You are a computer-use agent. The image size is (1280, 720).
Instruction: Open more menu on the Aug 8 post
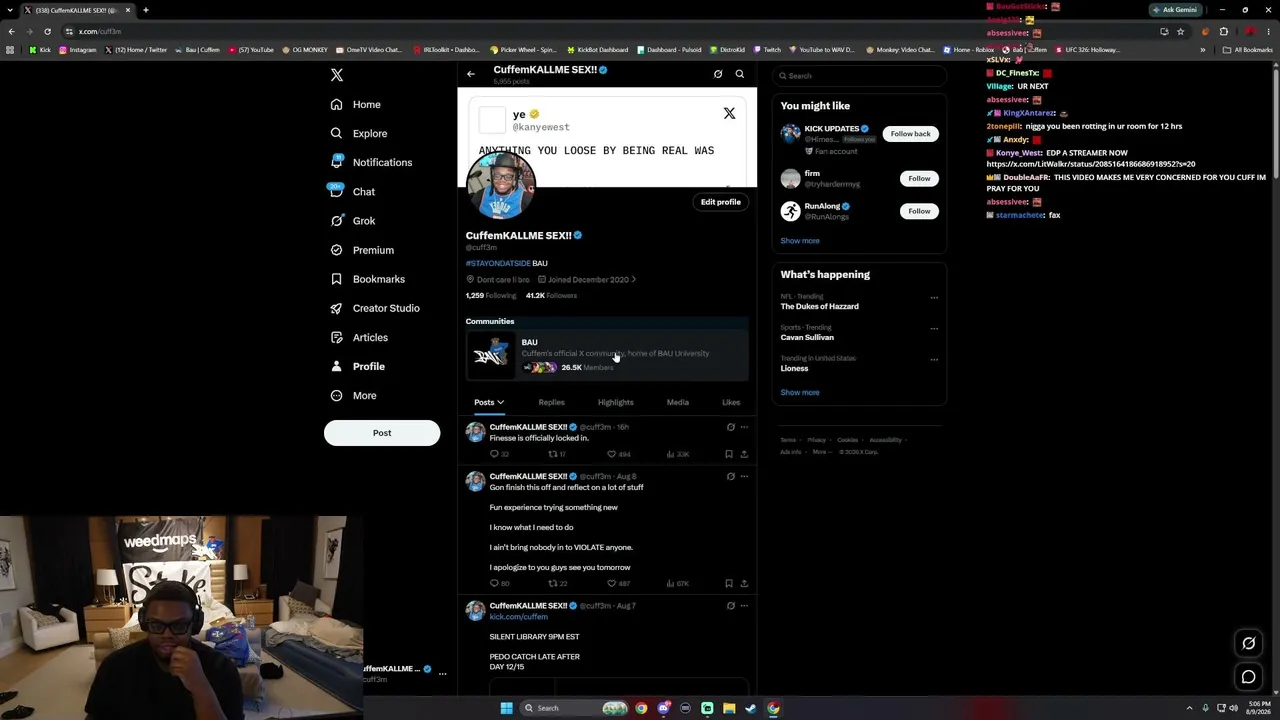744,476
